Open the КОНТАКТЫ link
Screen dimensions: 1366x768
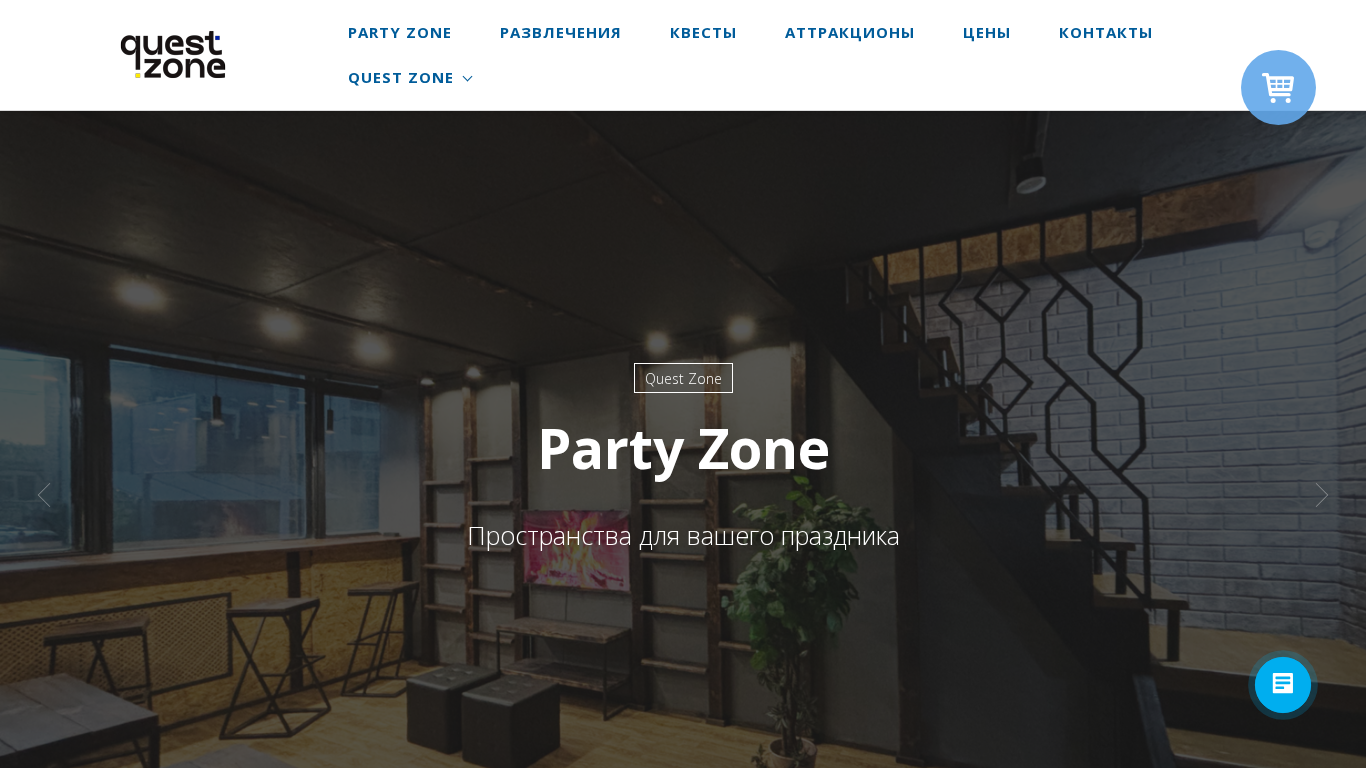(1106, 33)
